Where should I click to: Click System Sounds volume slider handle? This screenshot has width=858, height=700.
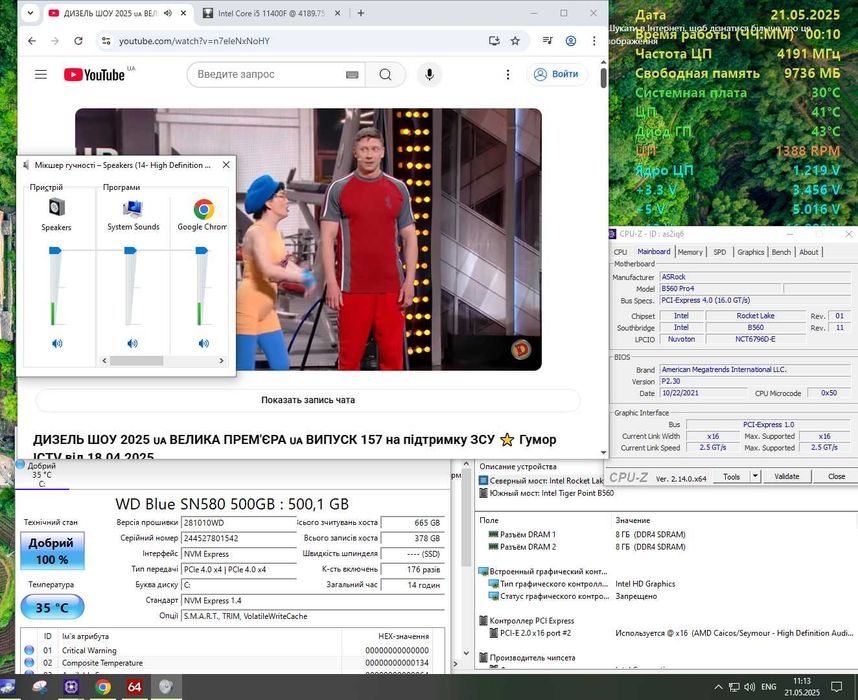(130, 251)
